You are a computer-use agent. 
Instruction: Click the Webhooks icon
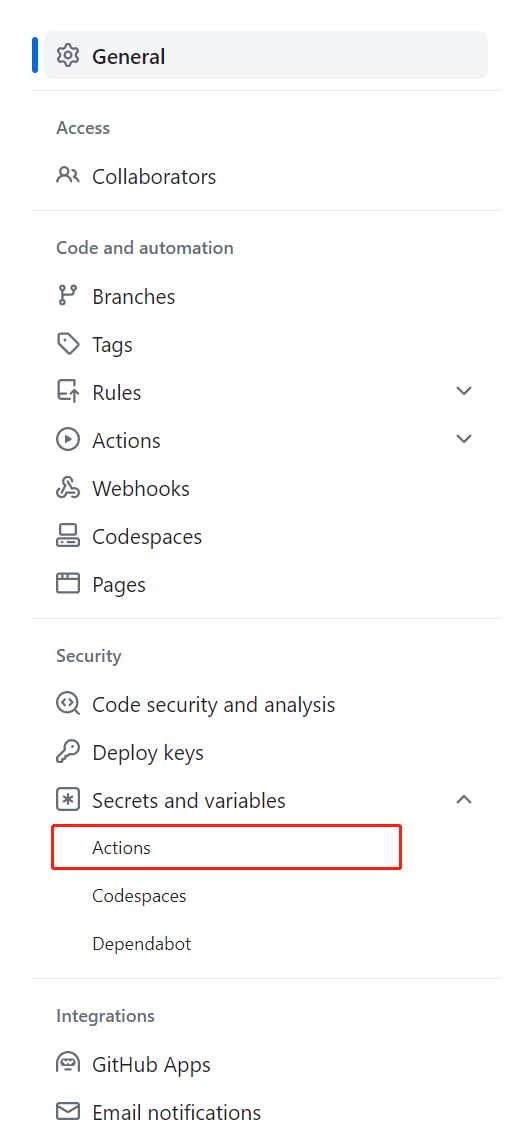[x=67, y=488]
